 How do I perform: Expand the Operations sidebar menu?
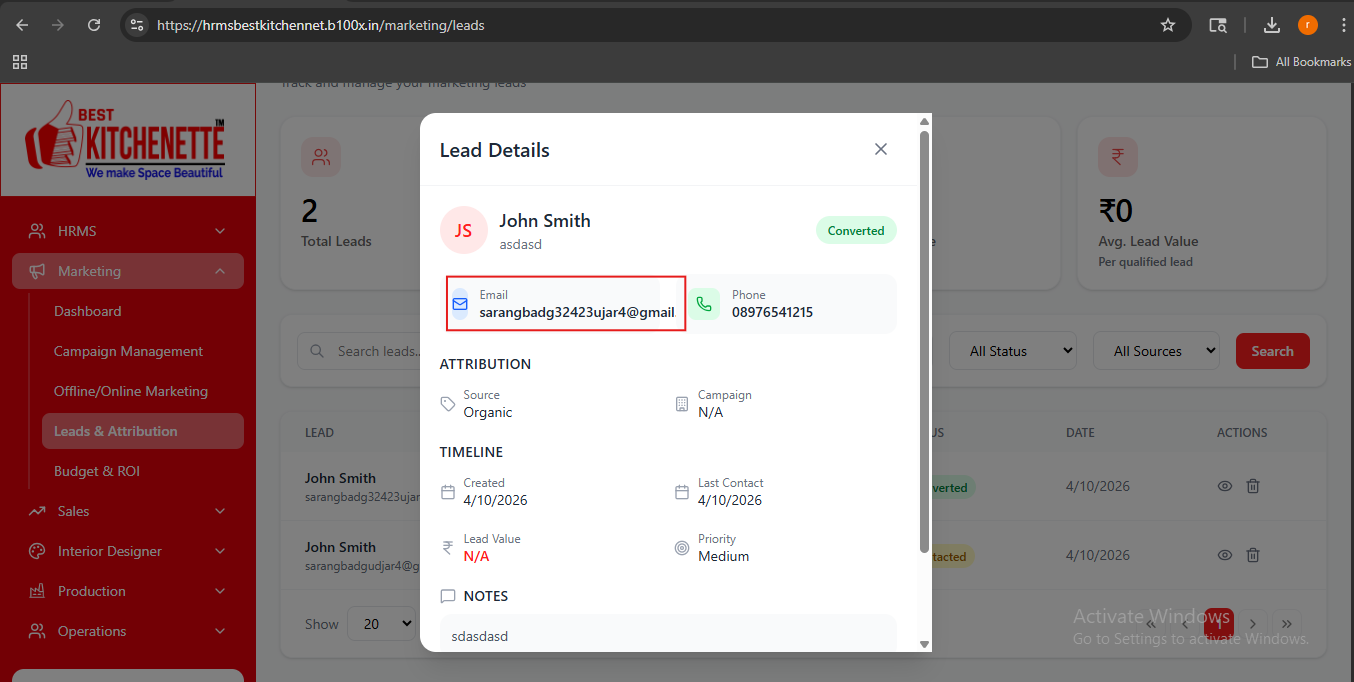pyautogui.click(x=128, y=631)
